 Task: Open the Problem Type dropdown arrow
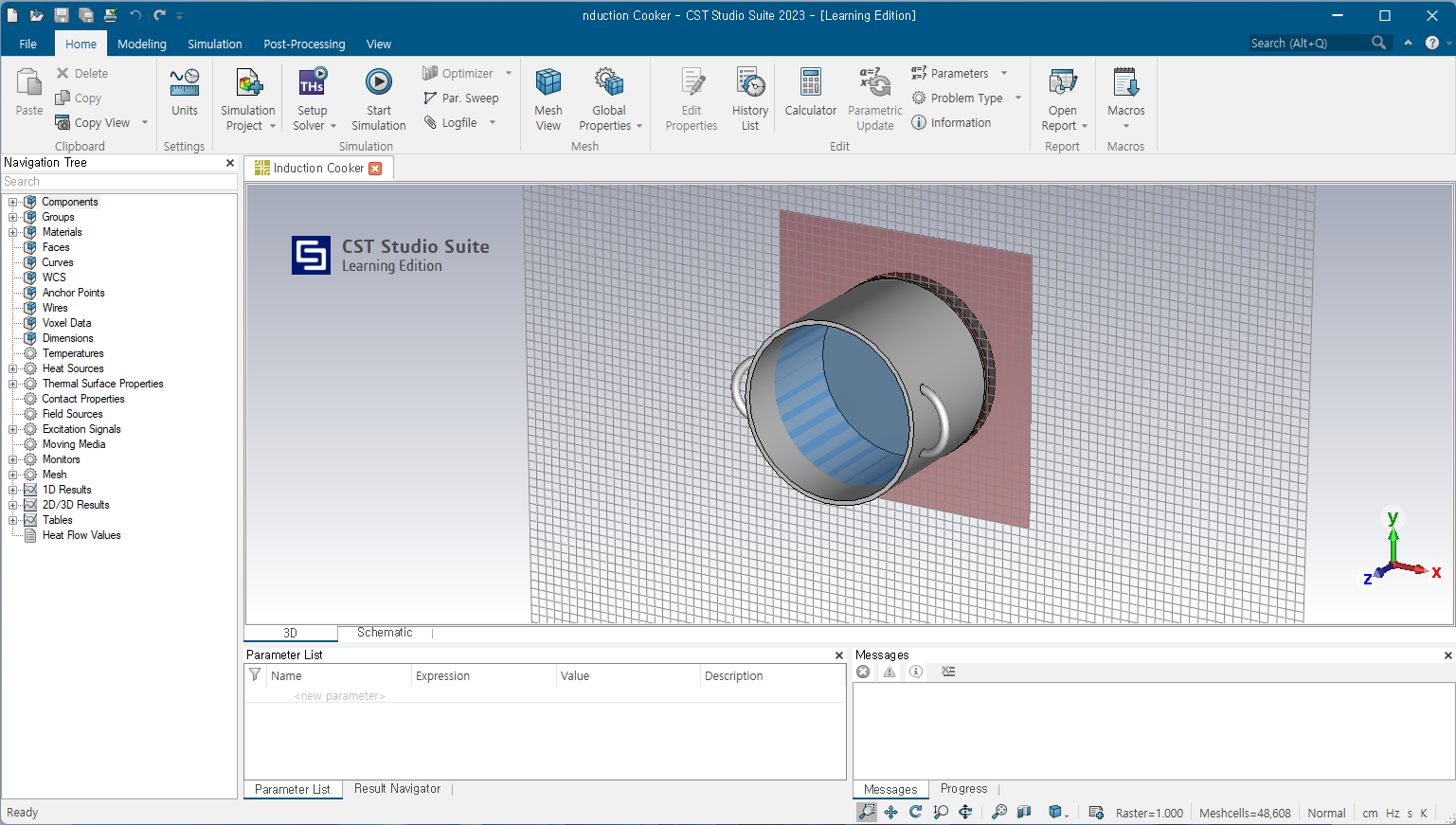click(x=1018, y=98)
